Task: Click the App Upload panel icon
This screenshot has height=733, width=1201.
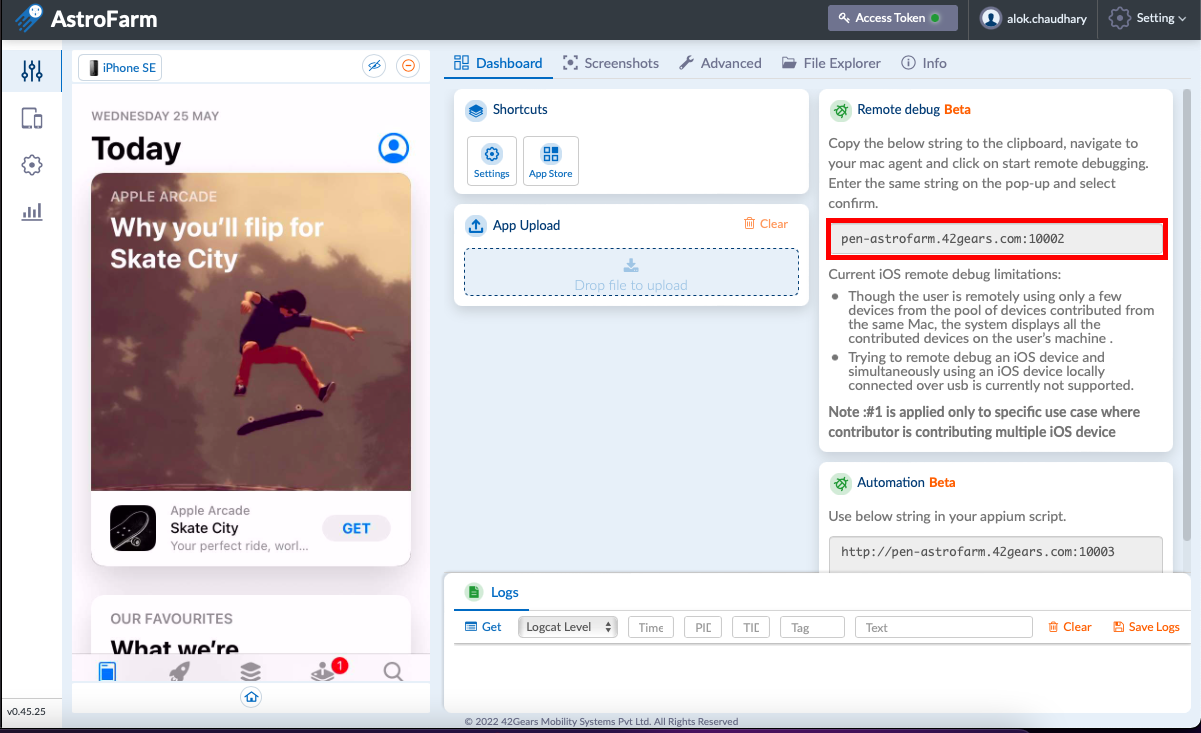Action: click(x=476, y=226)
